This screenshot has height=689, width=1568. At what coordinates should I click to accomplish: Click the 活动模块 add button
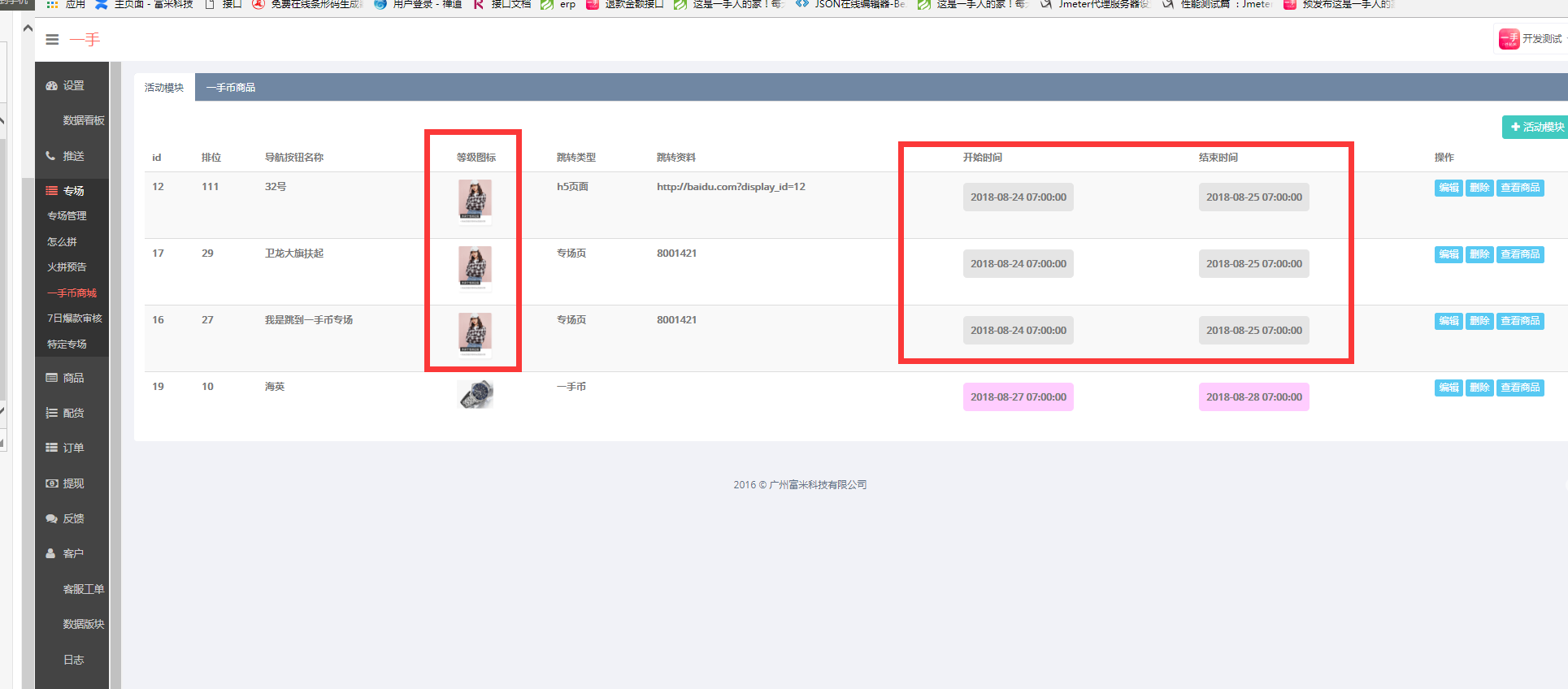point(1536,127)
